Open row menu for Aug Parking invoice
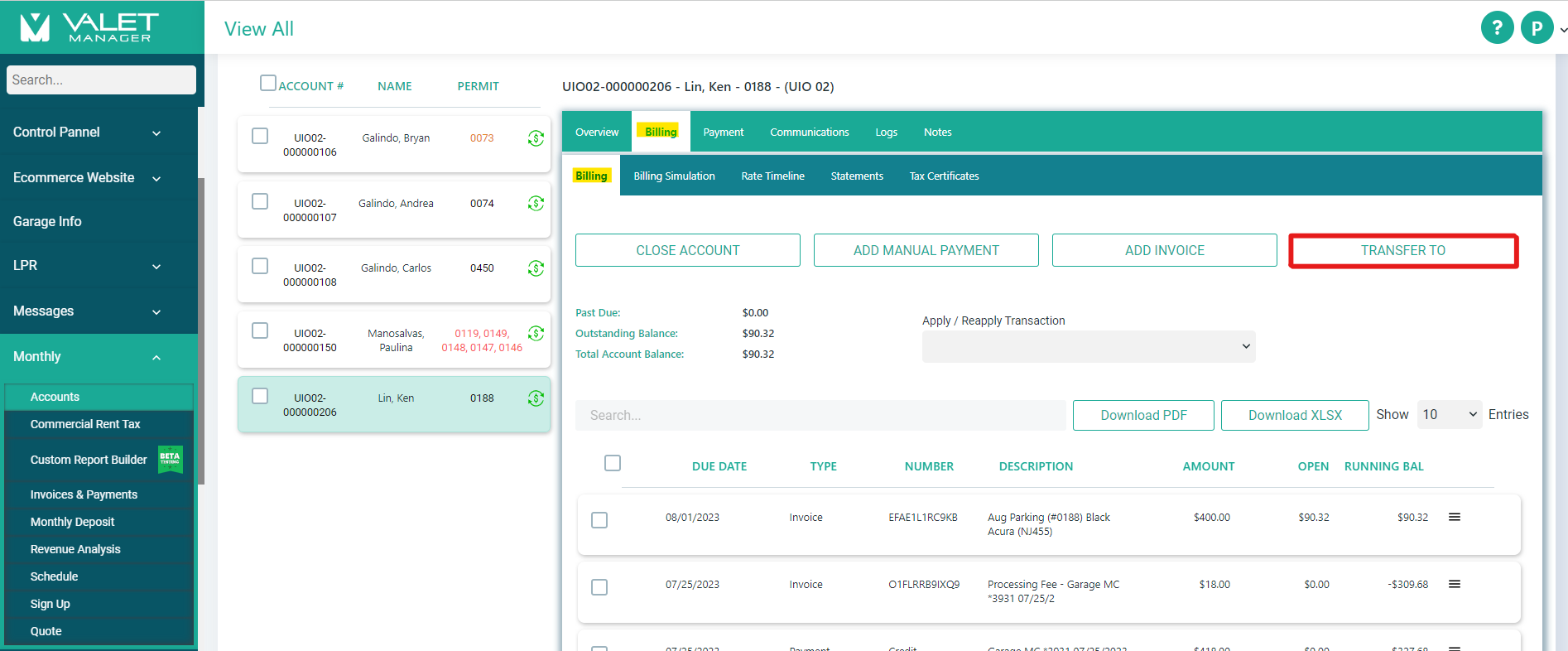Image resolution: width=1568 pixels, height=651 pixels. click(1454, 518)
